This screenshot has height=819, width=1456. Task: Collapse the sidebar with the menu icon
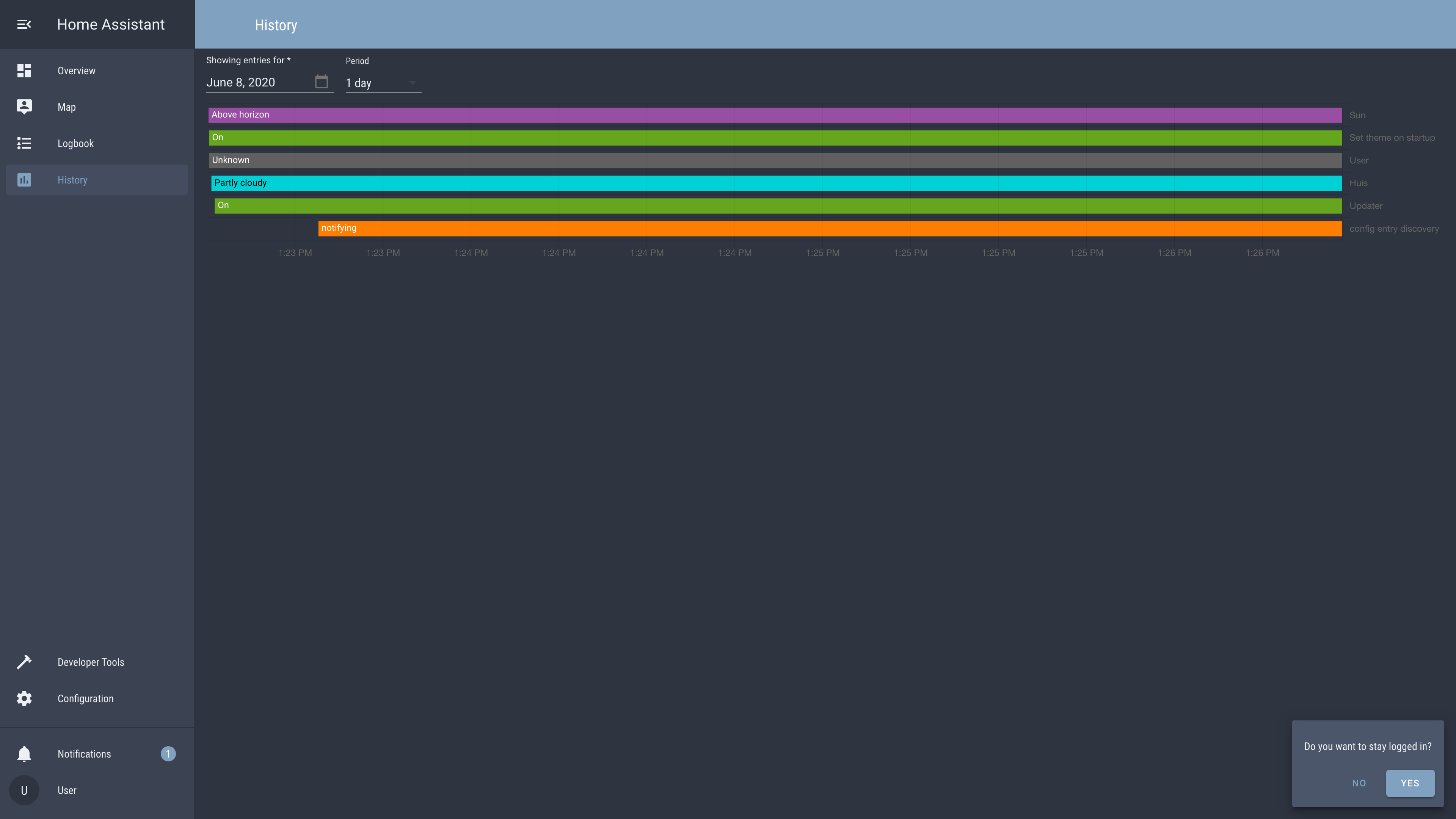[24, 24]
